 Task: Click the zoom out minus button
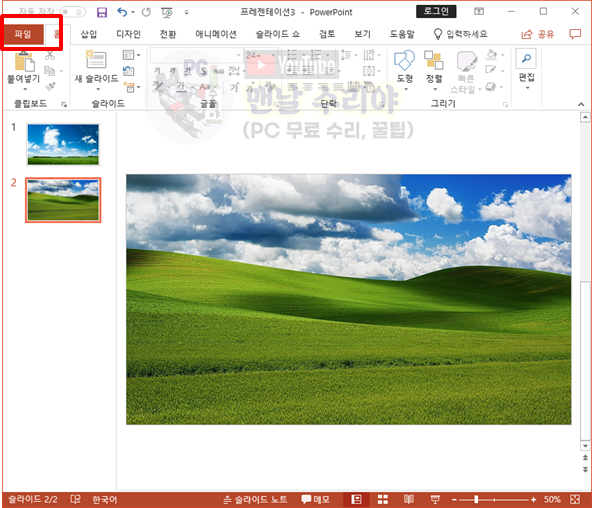[454, 500]
